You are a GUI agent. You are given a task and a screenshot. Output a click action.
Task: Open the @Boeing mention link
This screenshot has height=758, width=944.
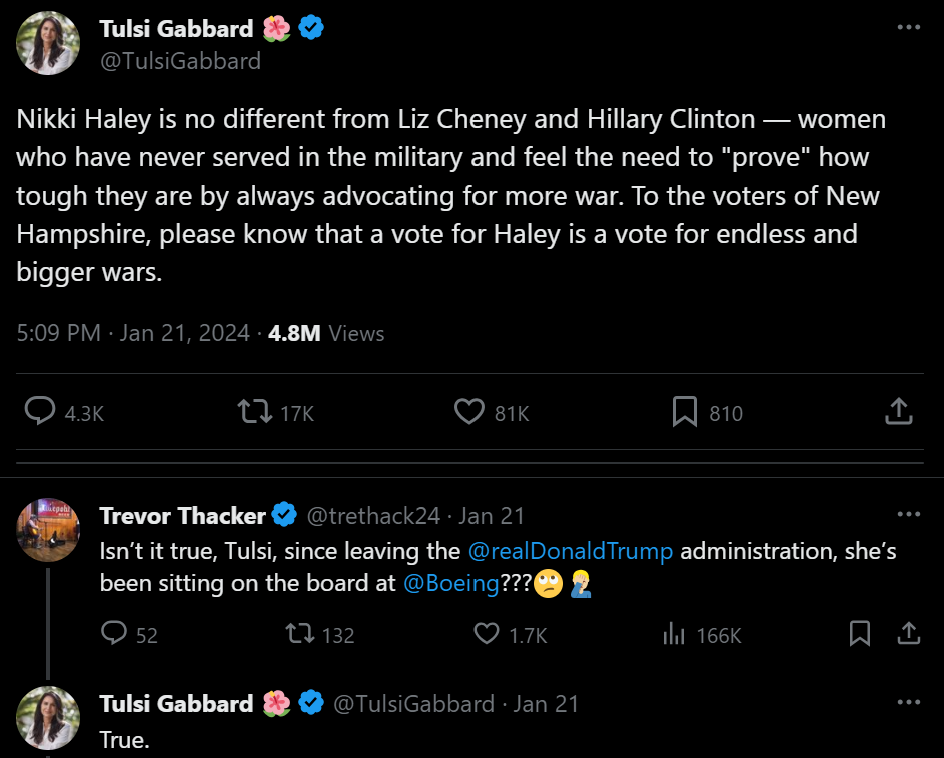click(451, 584)
